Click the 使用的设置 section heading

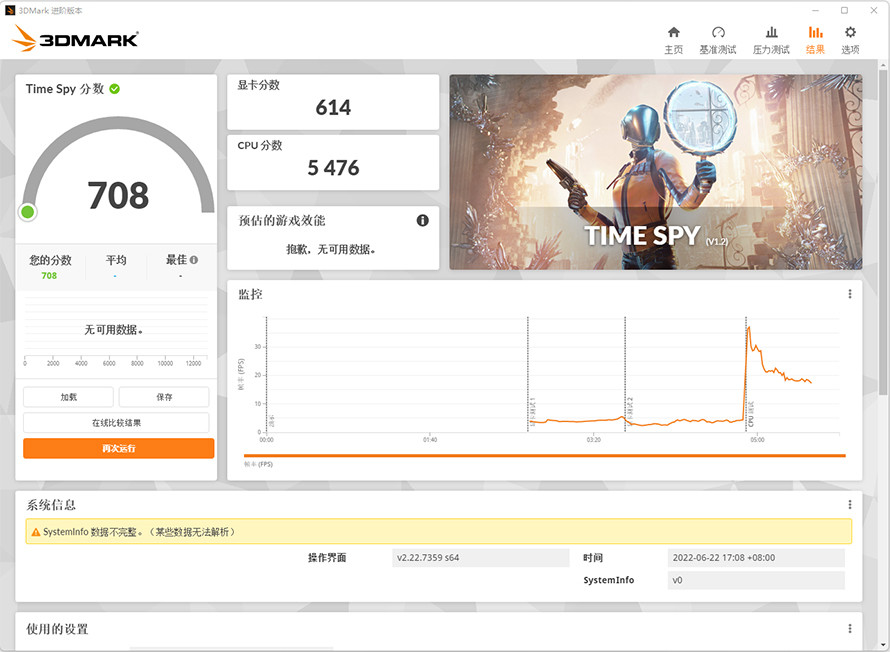coord(57,629)
